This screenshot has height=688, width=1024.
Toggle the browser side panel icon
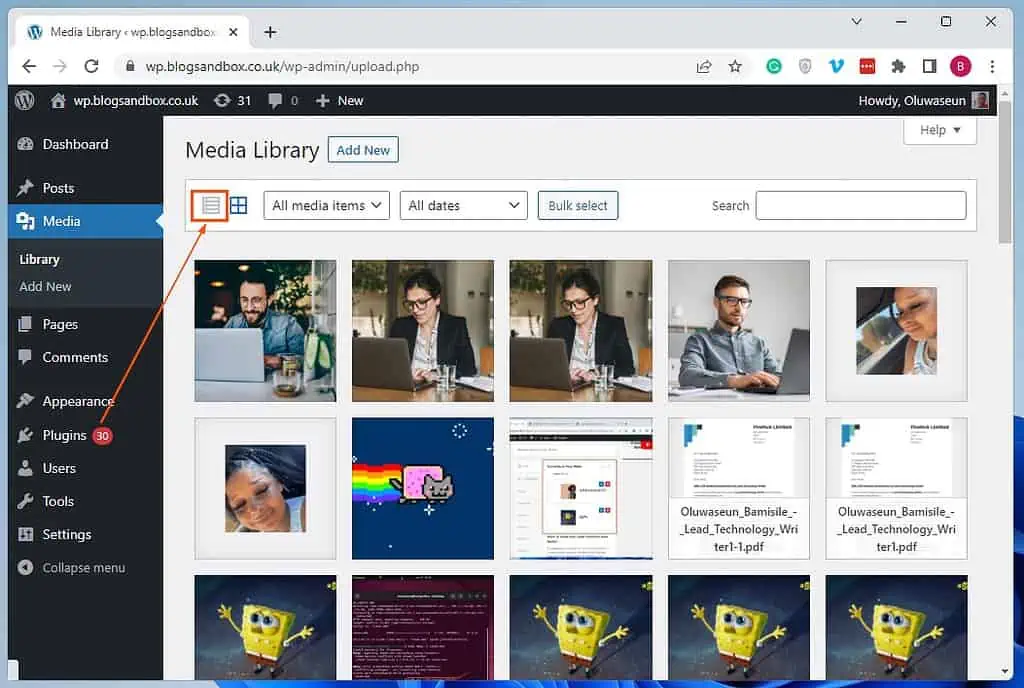(929, 66)
